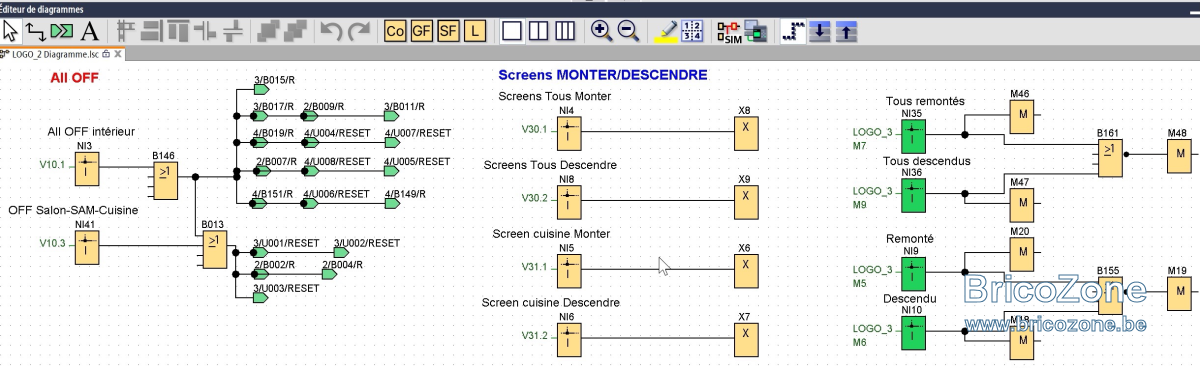Close the LOGO_2 Diagramme.lsc tab
Image resolution: width=1200 pixels, height=368 pixels.
coord(118,54)
